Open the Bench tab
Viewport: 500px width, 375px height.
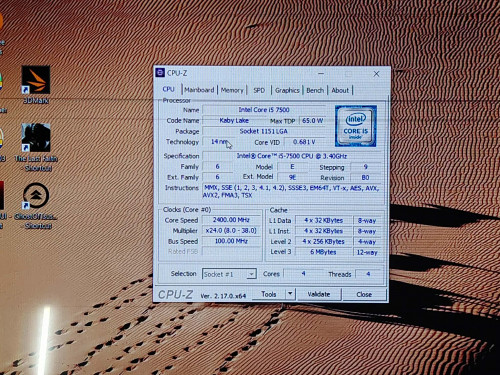[x=315, y=90]
